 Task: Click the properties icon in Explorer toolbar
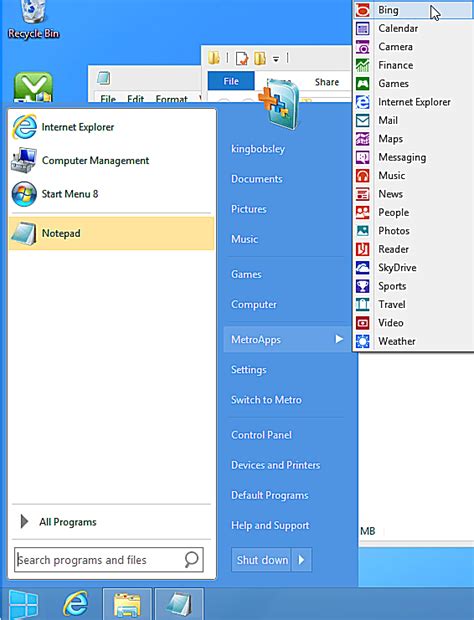[x=242, y=59]
